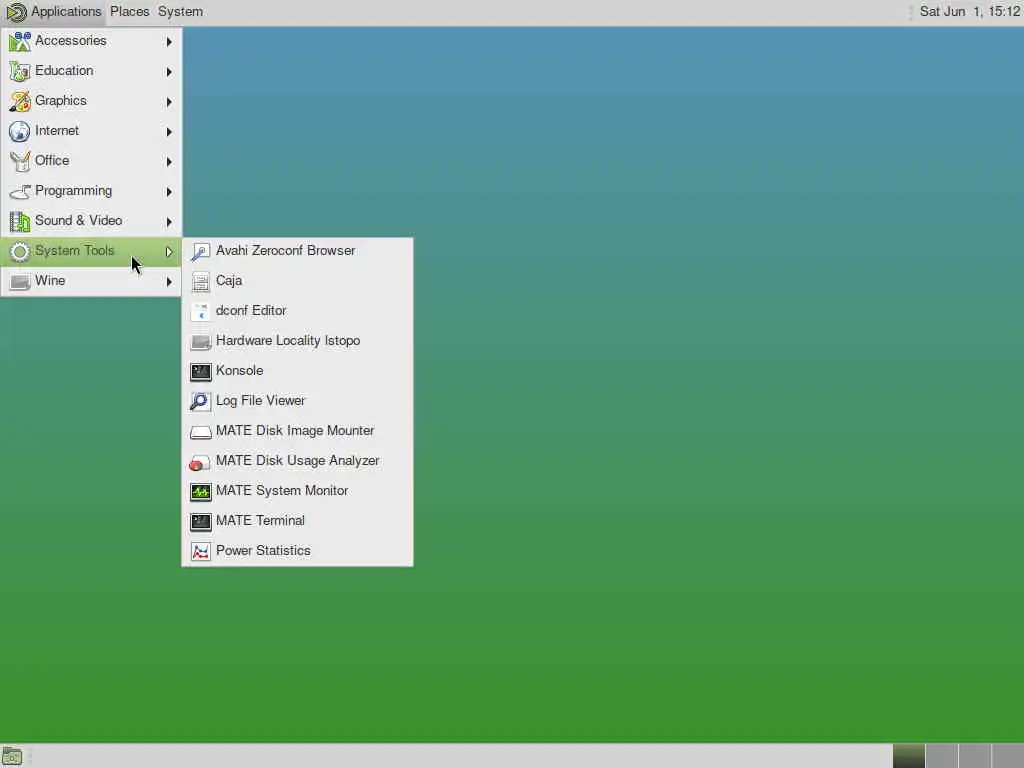The image size is (1024, 768).
Task: Click the Accessories category icon
Action: pyautogui.click(x=20, y=41)
